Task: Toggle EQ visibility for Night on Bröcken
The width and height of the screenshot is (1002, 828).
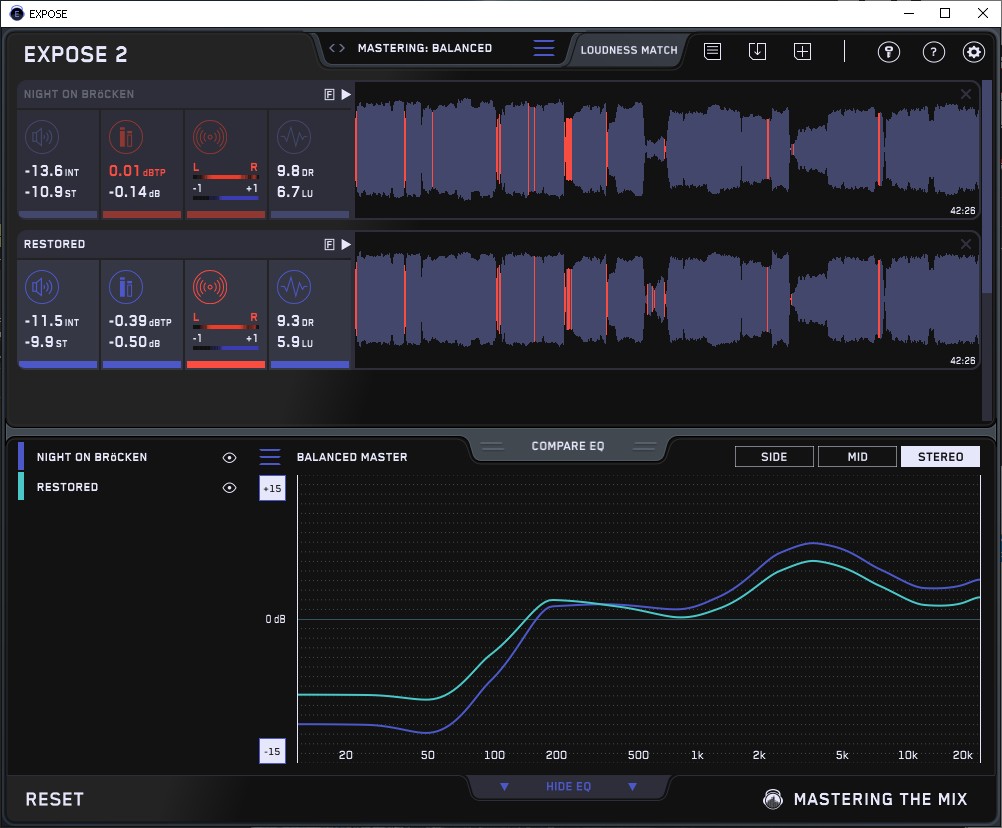Action: (229, 457)
